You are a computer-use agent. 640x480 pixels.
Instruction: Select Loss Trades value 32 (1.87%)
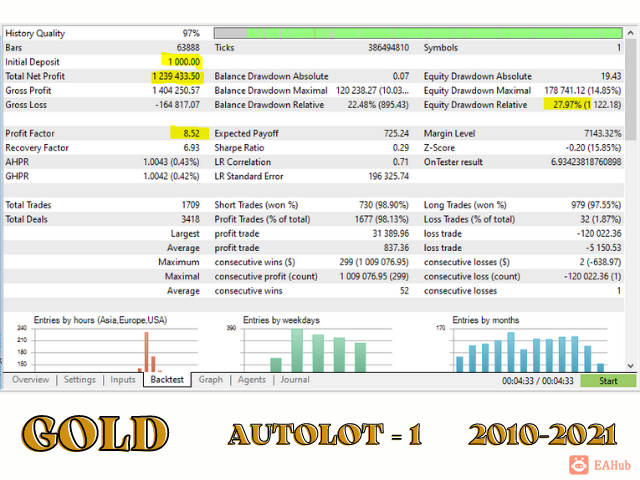tap(601, 219)
